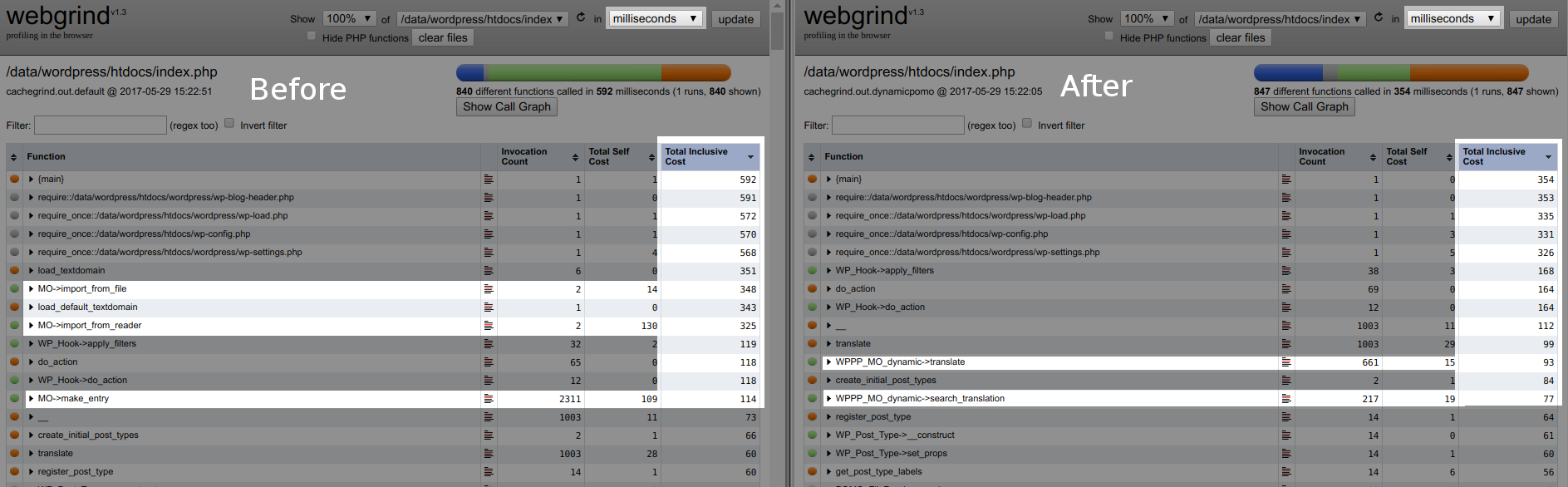Click clear files in the Before panel

coord(443,37)
